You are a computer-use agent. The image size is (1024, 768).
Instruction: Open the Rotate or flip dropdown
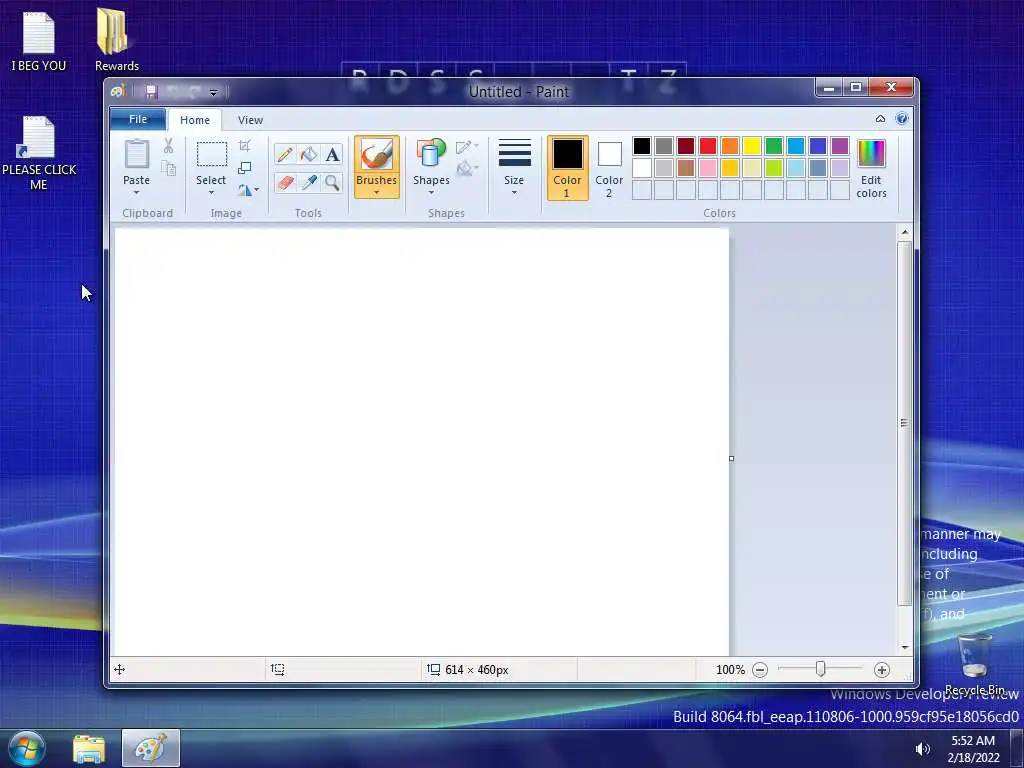coord(248,190)
